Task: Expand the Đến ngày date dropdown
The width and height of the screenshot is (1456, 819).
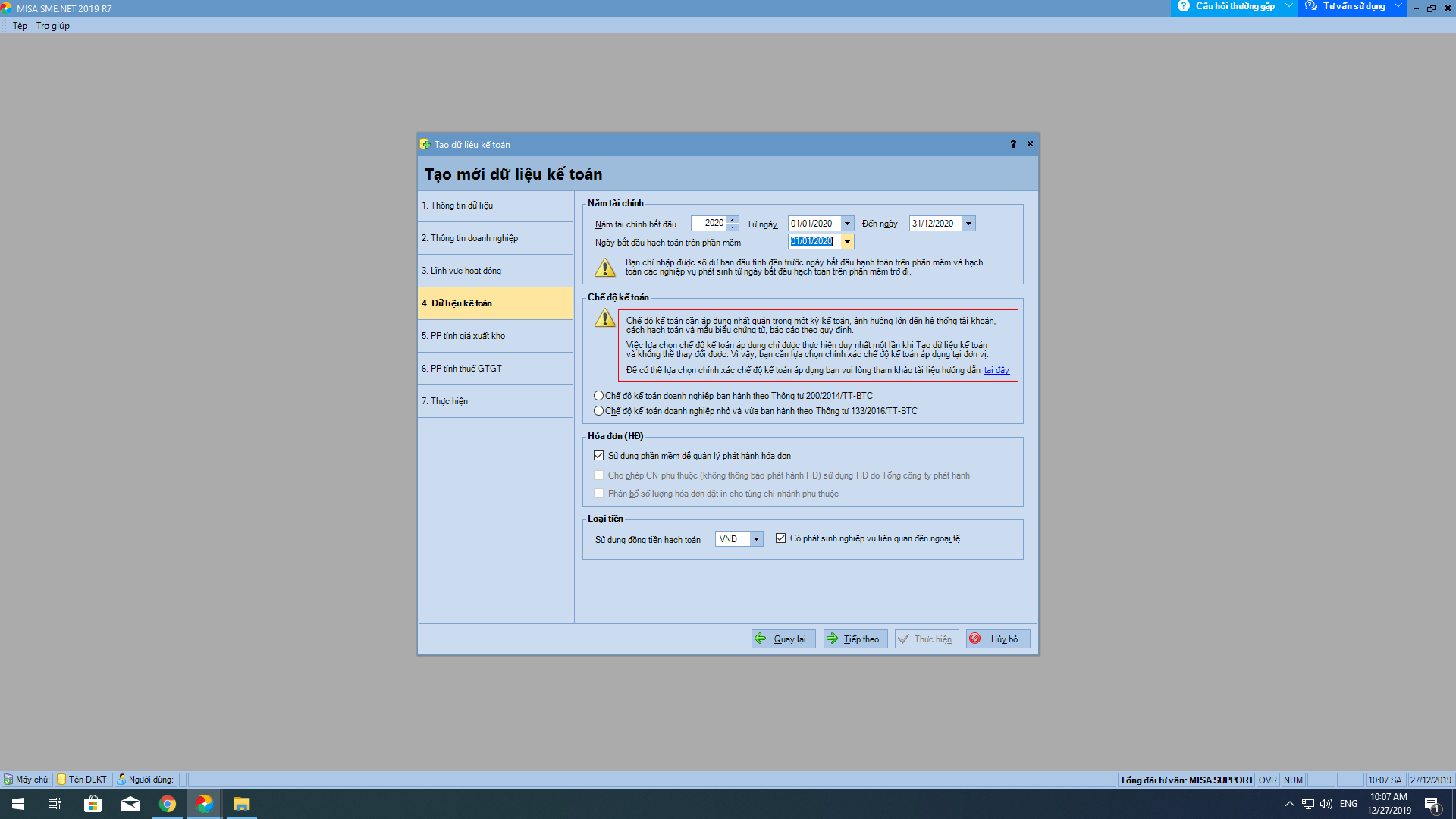Action: click(x=968, y=224)
